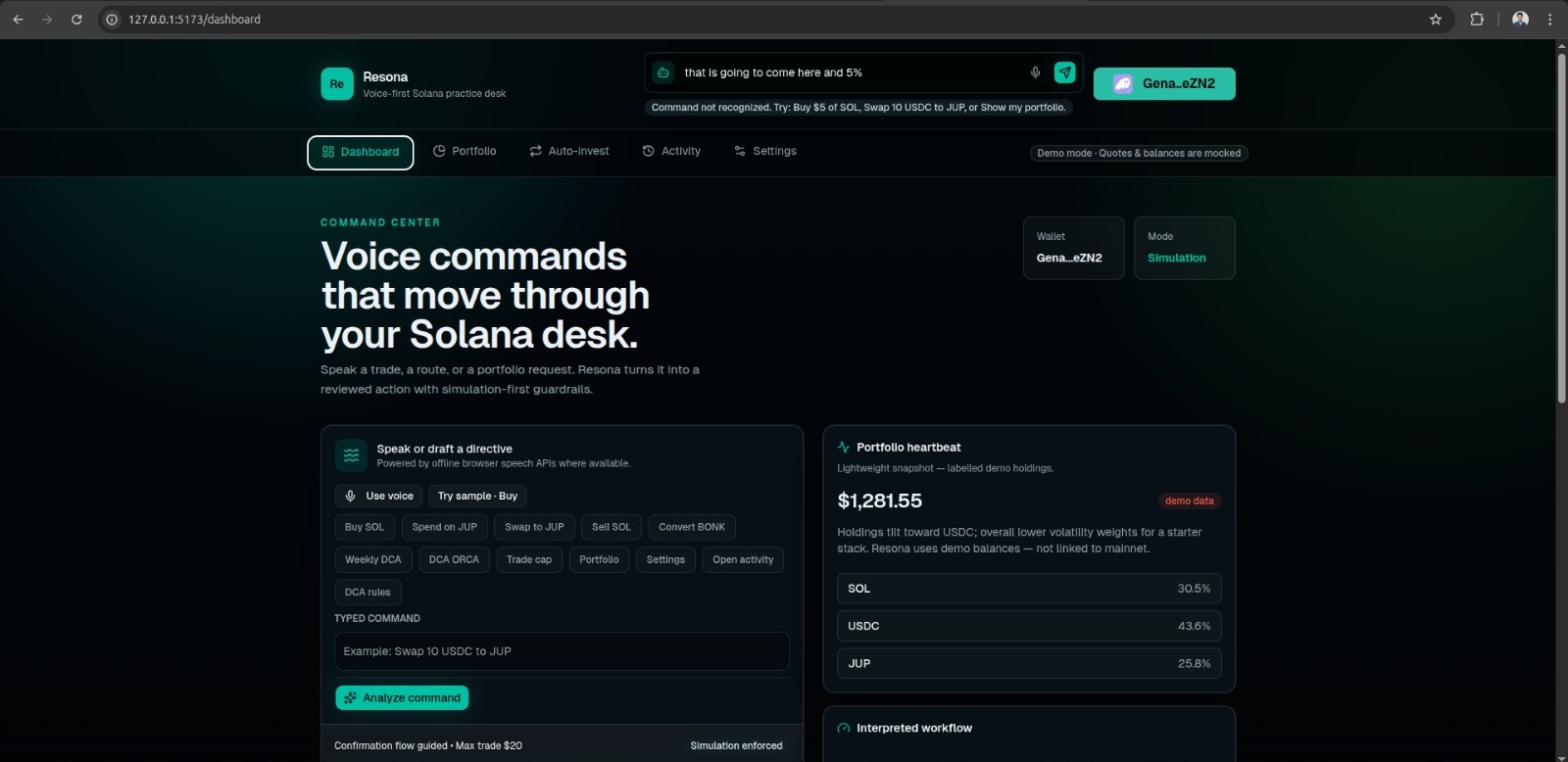Open the Gena..eZN2 wallet button
1568x762 pixels.
(1164, 84)
